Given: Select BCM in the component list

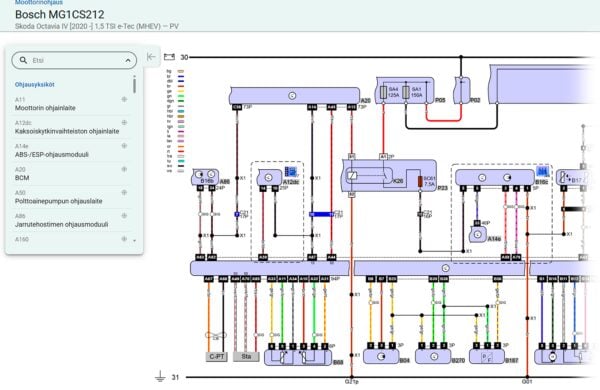Looking at the screenshot, I should (22, 178).
